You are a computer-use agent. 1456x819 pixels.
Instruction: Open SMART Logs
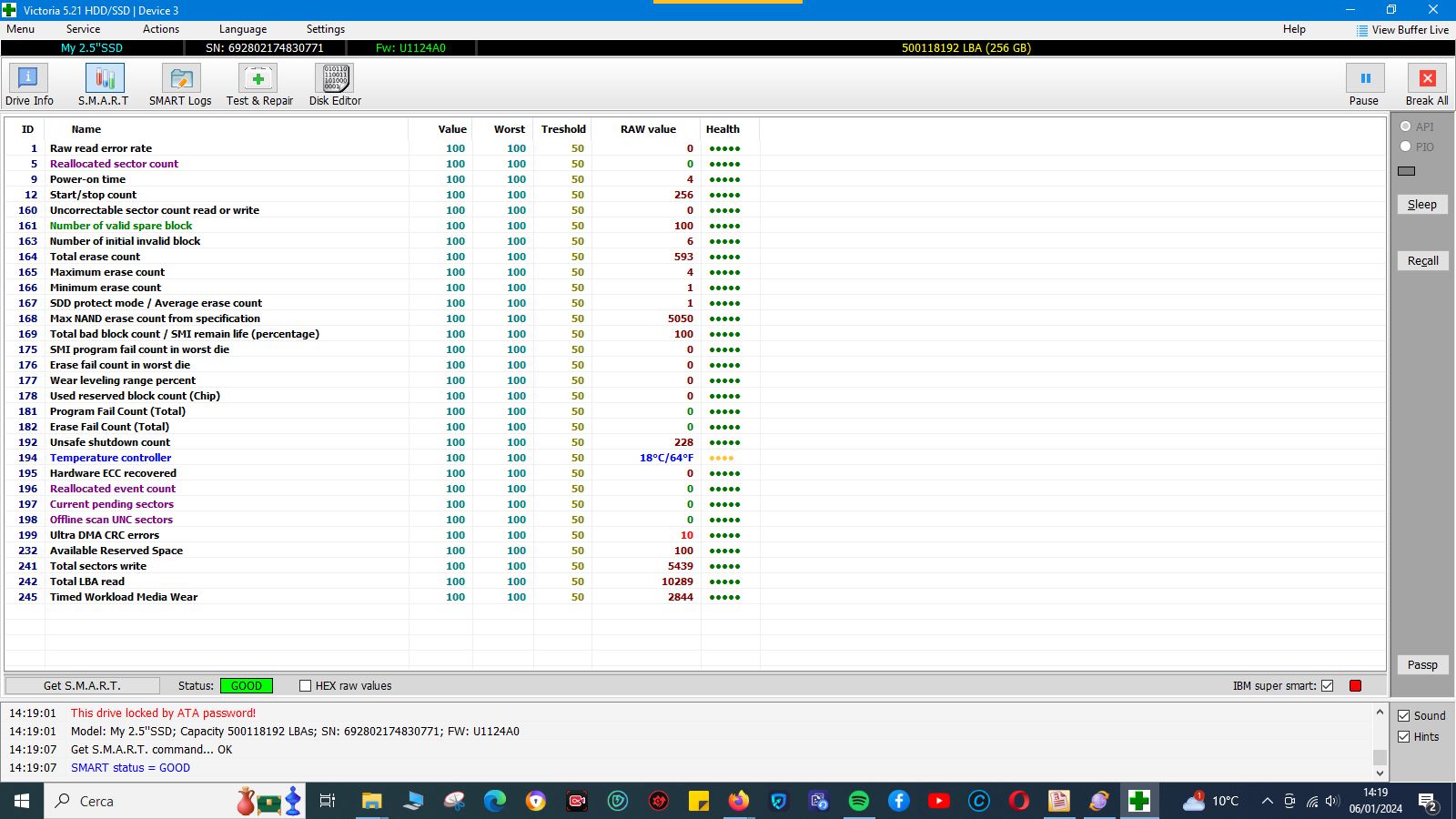pyautogui.click(x=180, y=86)
